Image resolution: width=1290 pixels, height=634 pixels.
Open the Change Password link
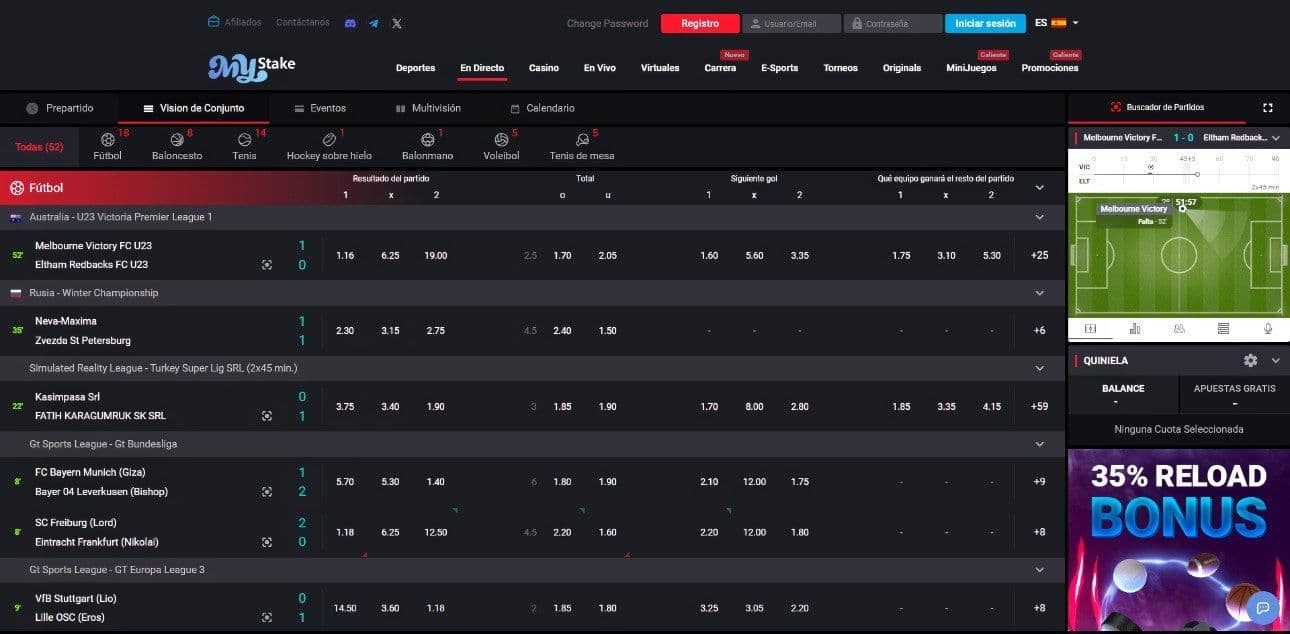[x=608, y=22]
